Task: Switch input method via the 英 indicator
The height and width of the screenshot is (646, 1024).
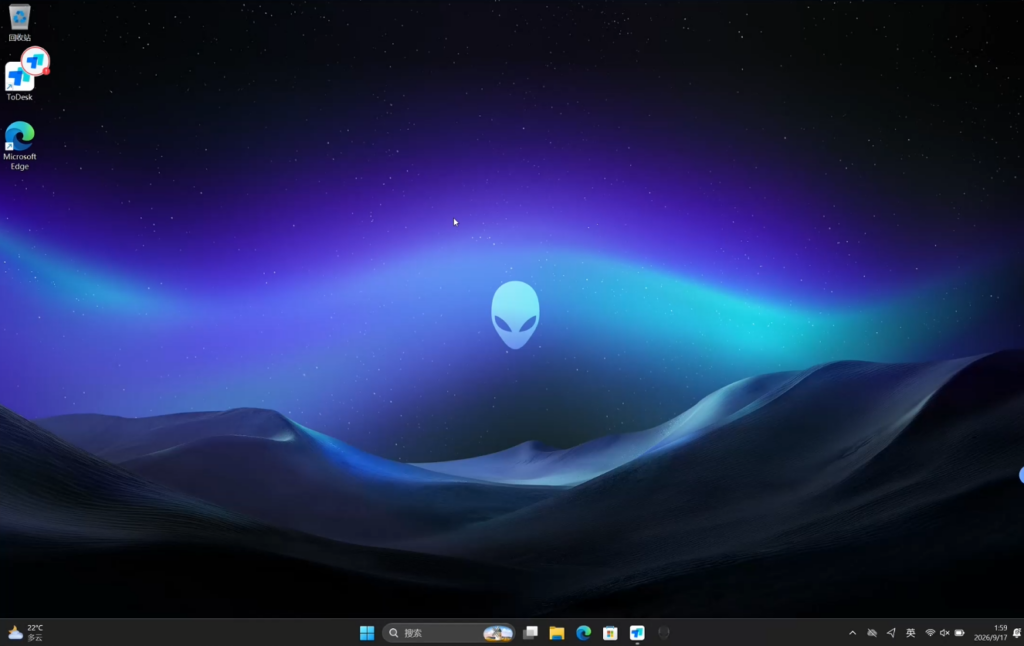Action: pos(910,632)
